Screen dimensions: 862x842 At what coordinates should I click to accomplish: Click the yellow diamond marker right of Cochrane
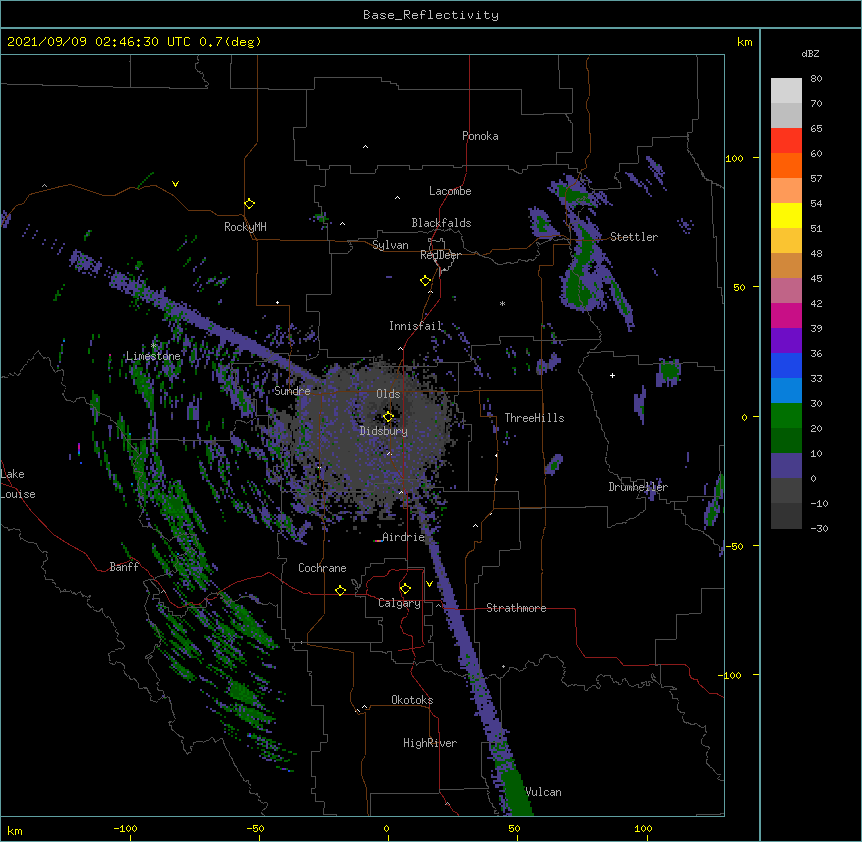(340, 590)
